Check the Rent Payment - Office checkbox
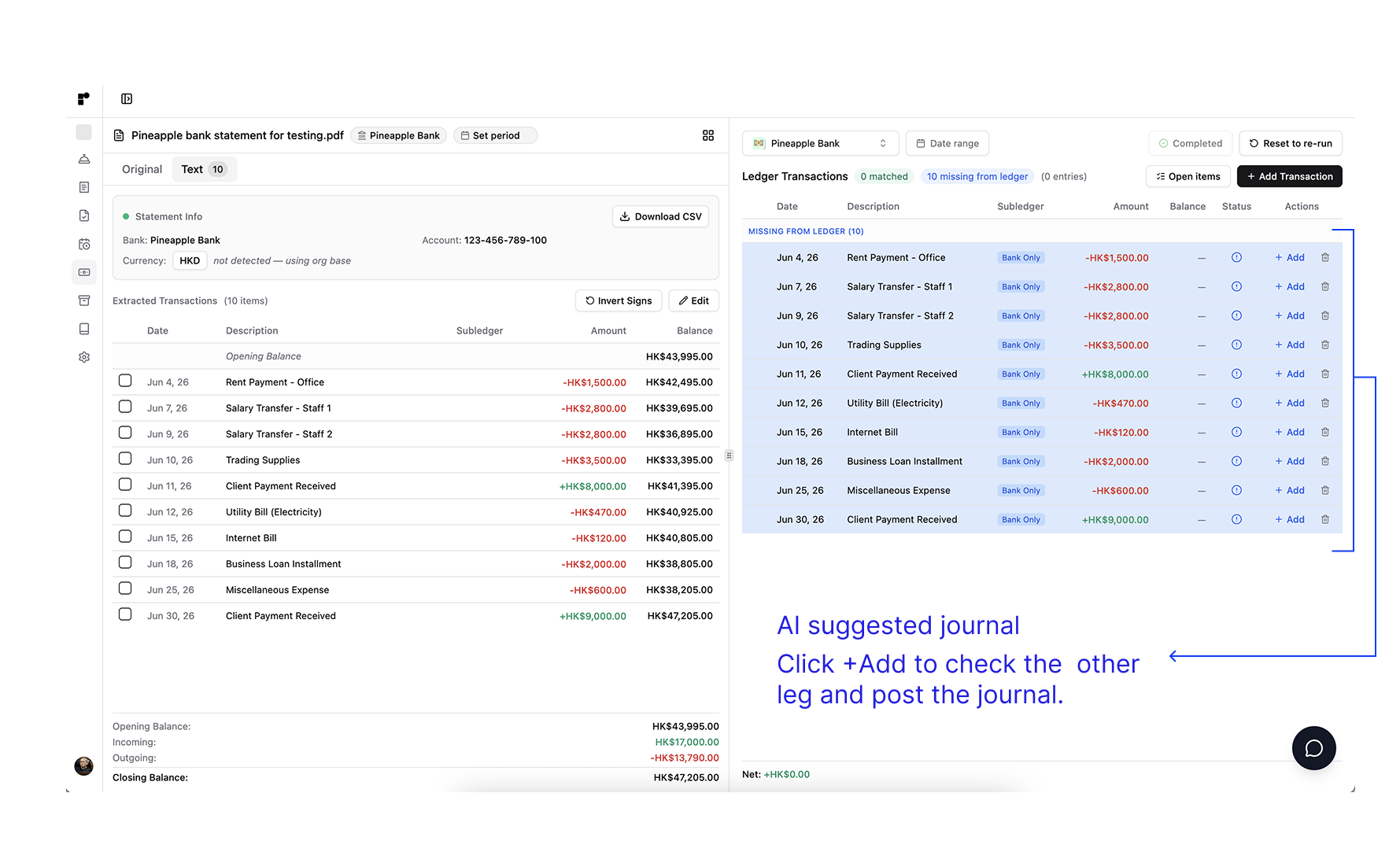The width and height of the screenshot is (1400, 863). (125, 381)
